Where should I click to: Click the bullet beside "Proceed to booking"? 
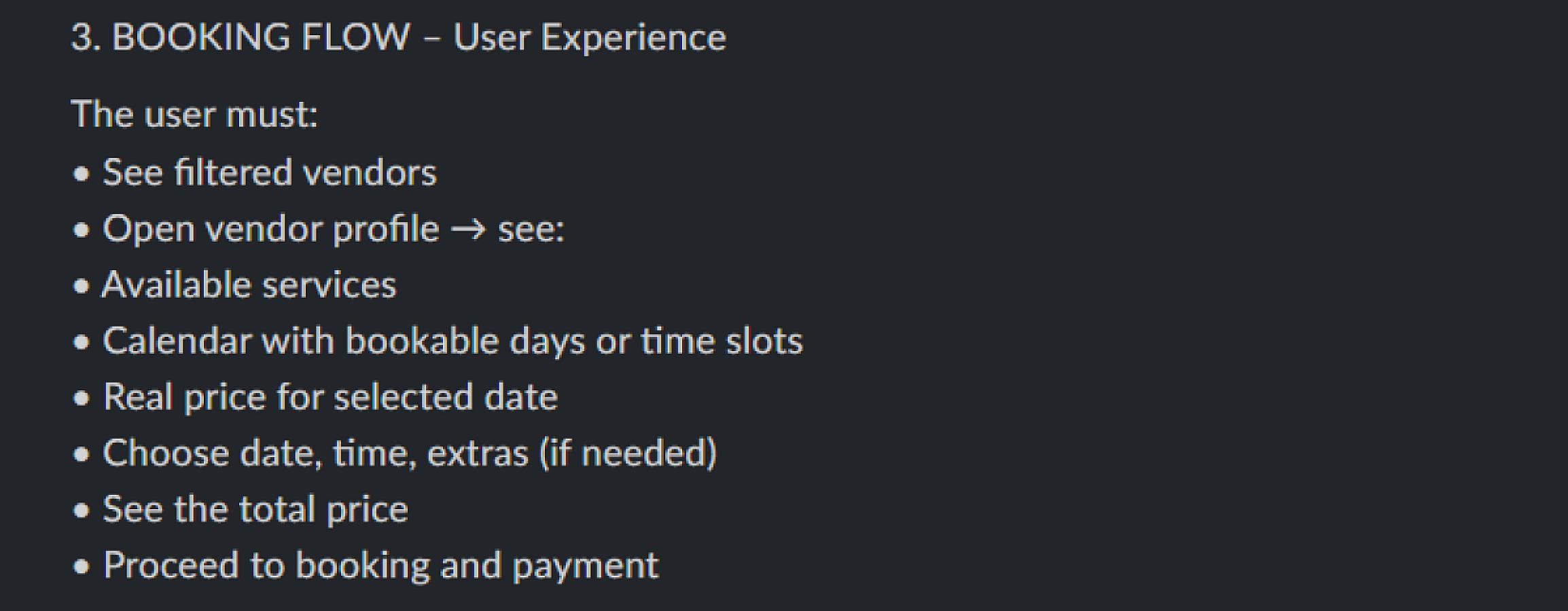pyautogui.click(x=82, y=567)
